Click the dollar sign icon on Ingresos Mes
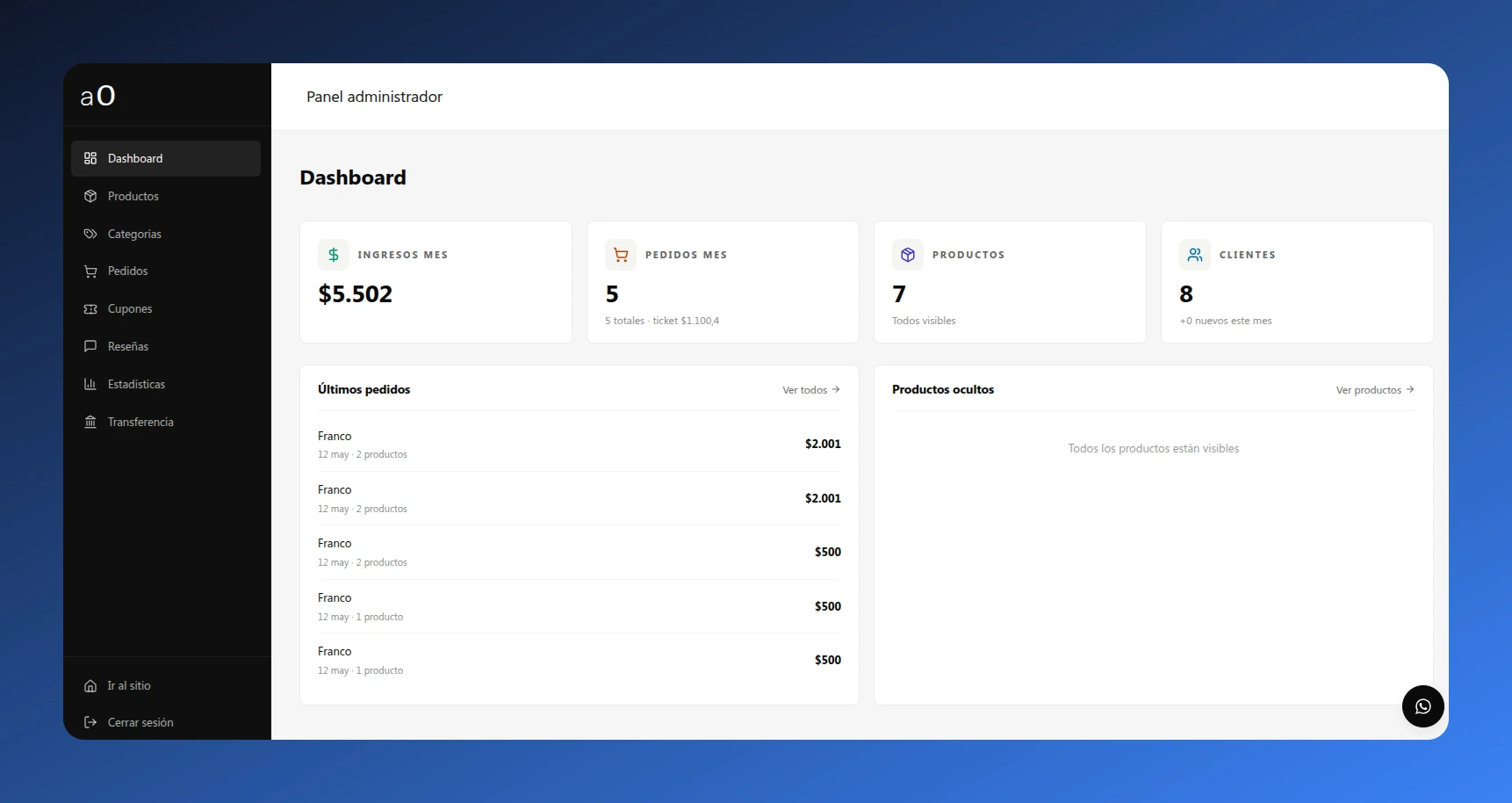This screenshot has height=803, width=1512. tap(334, 255)
